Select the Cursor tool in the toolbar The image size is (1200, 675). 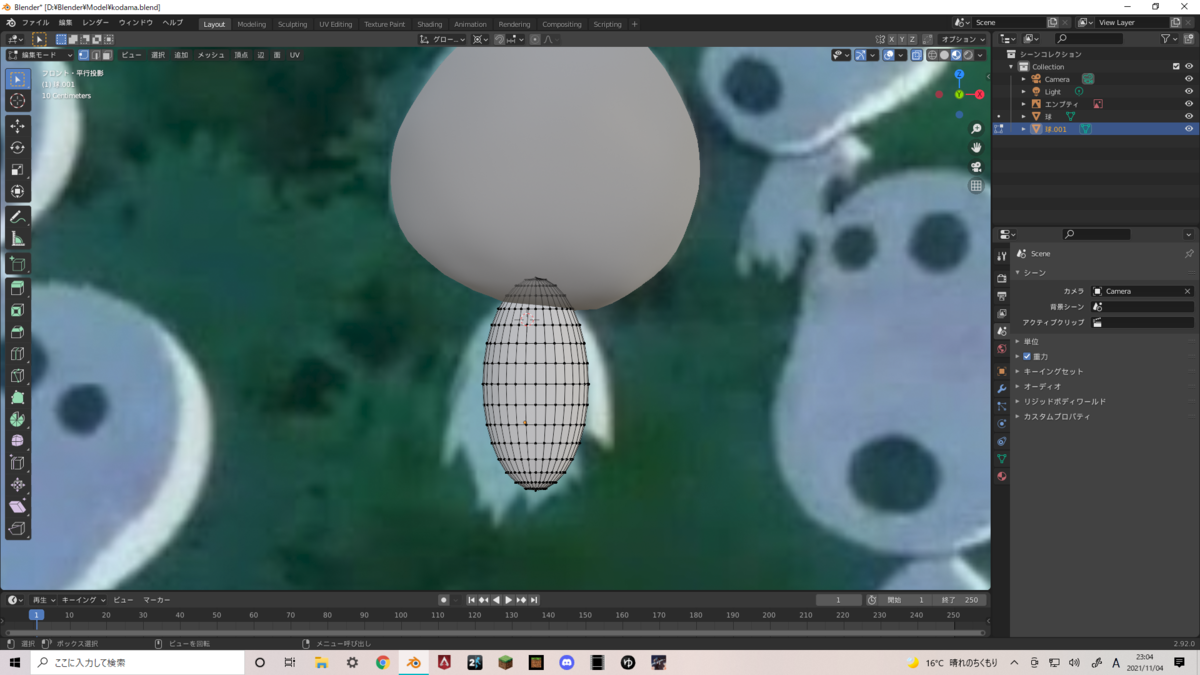tap(18, 101)
